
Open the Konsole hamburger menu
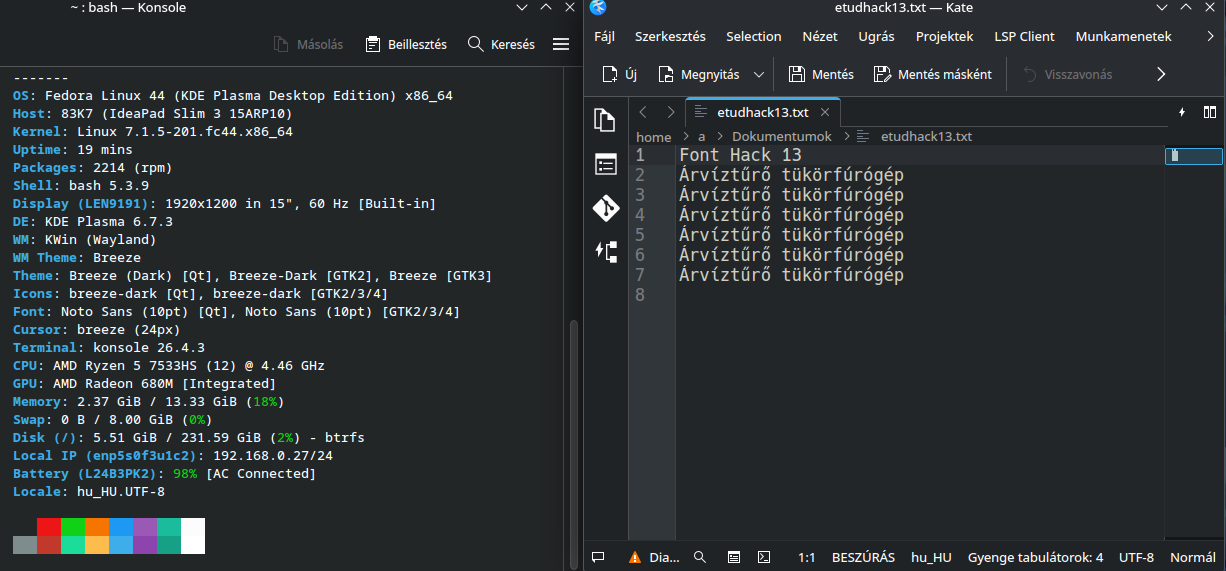click(561, 44)
